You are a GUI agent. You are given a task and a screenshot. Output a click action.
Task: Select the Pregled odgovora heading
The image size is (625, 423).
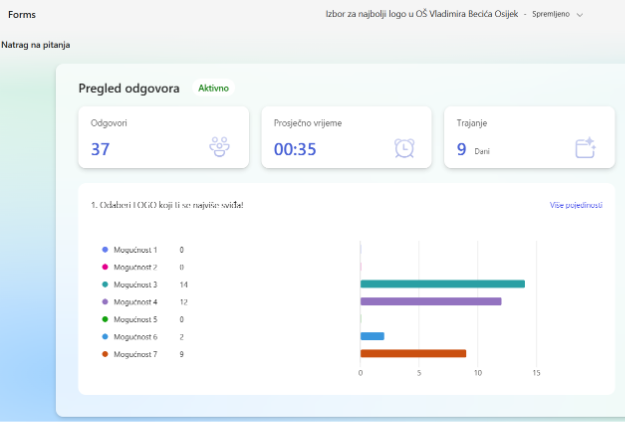129,88
